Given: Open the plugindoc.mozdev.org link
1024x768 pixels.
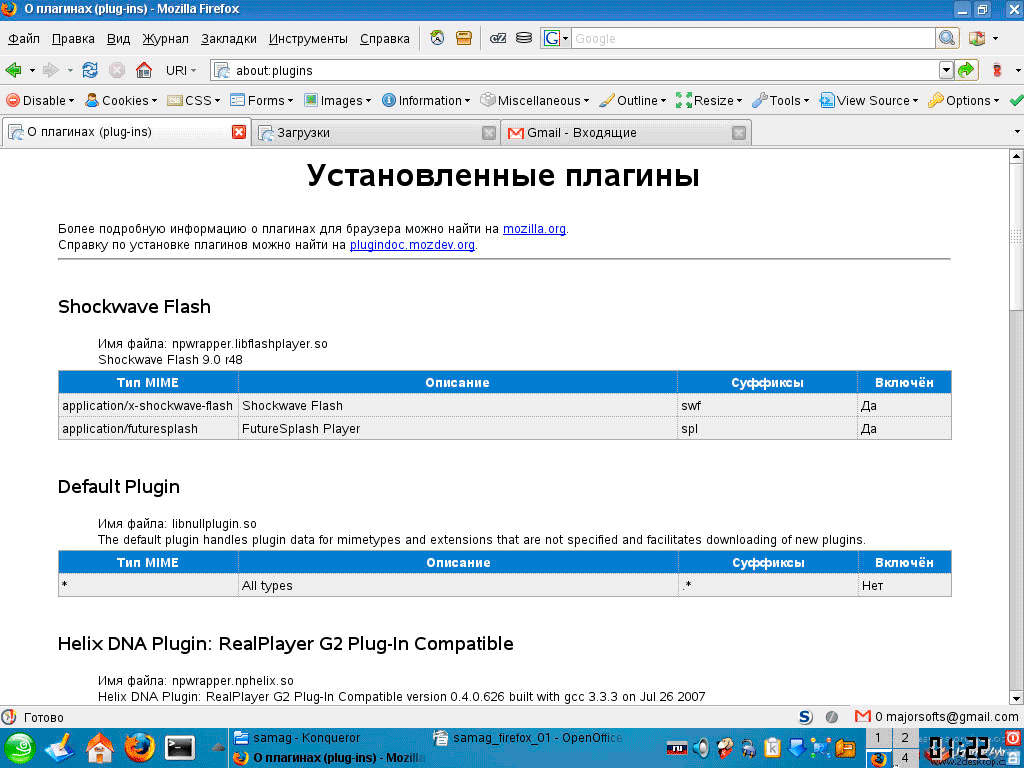Looking at the screenshot, I should tap(412, 245).
